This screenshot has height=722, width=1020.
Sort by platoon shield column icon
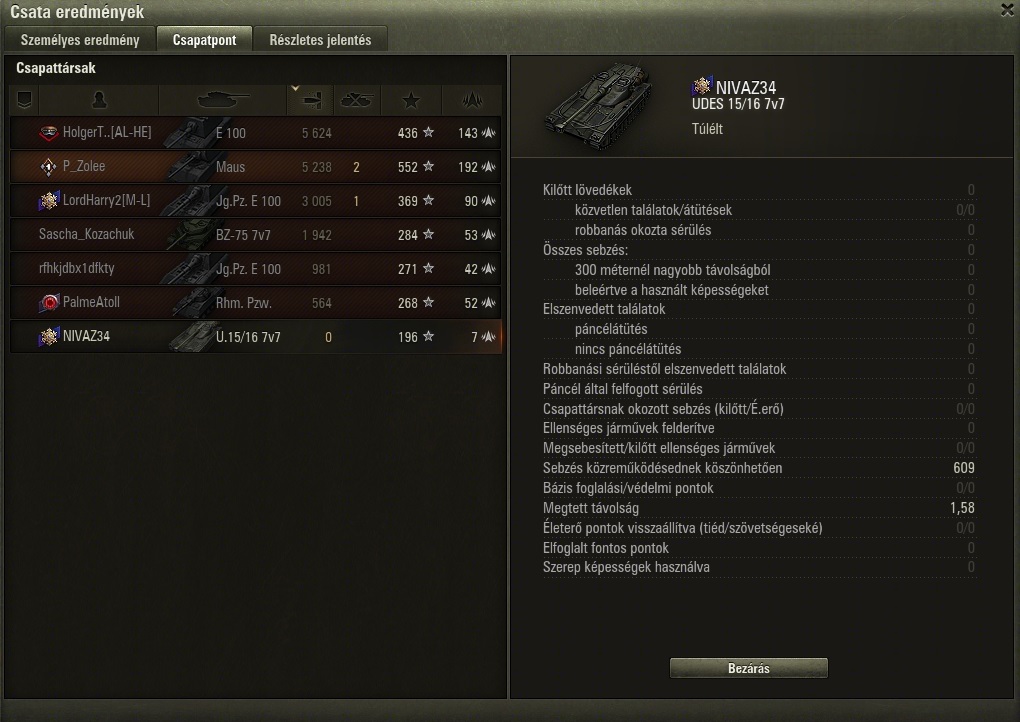point(25,100)
